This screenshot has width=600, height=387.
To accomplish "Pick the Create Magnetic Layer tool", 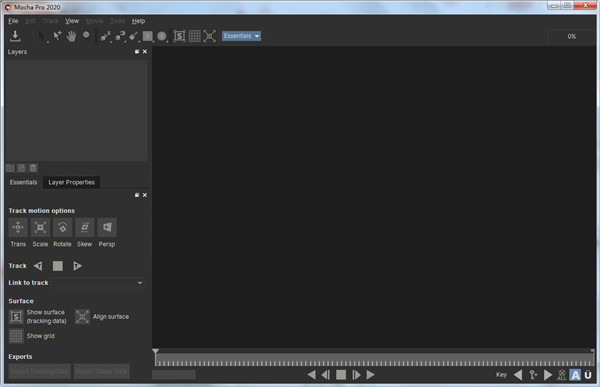I will click(x=120, y=36).
